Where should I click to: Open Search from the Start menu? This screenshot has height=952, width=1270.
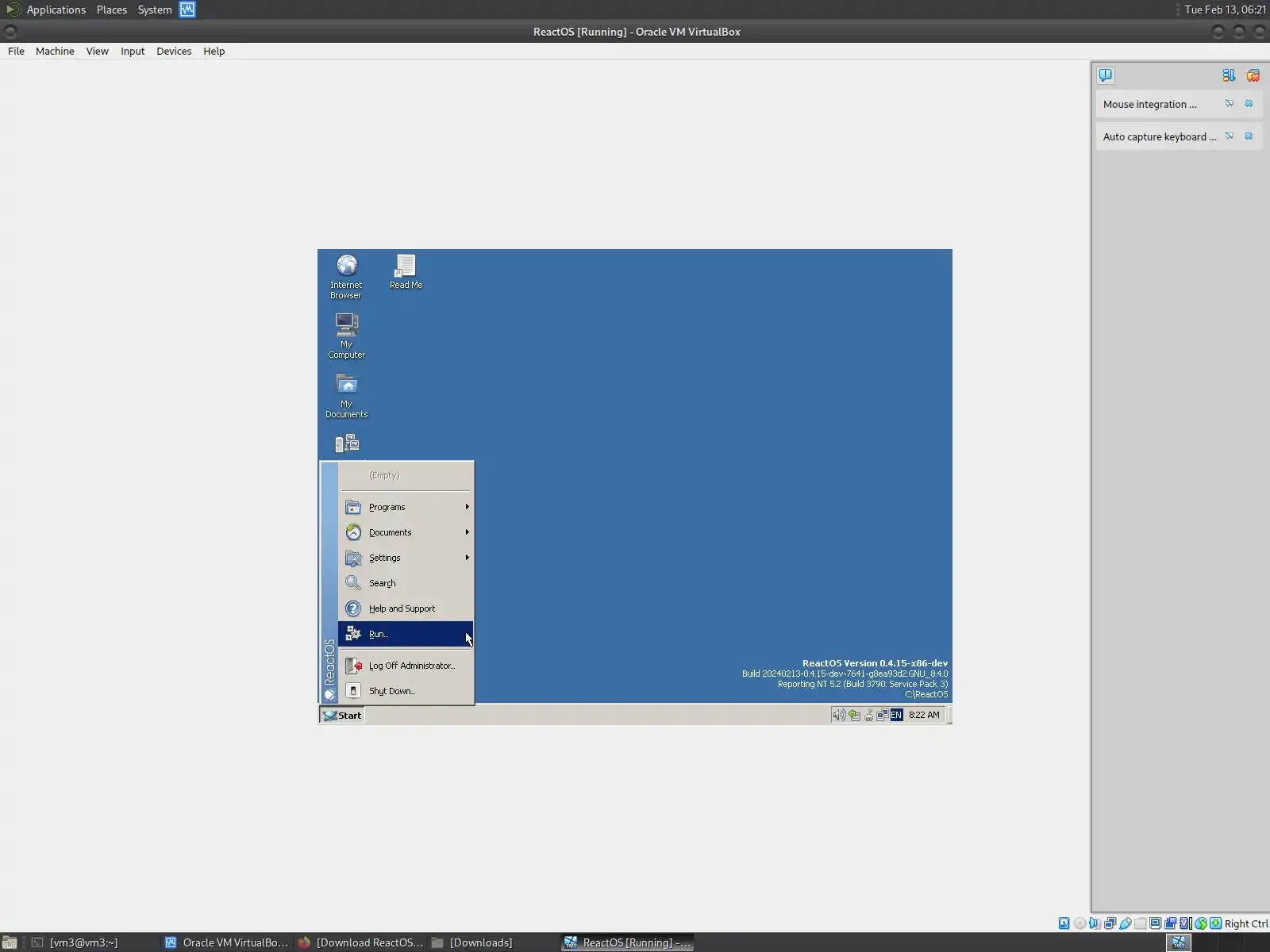click(x=406, y=583)
